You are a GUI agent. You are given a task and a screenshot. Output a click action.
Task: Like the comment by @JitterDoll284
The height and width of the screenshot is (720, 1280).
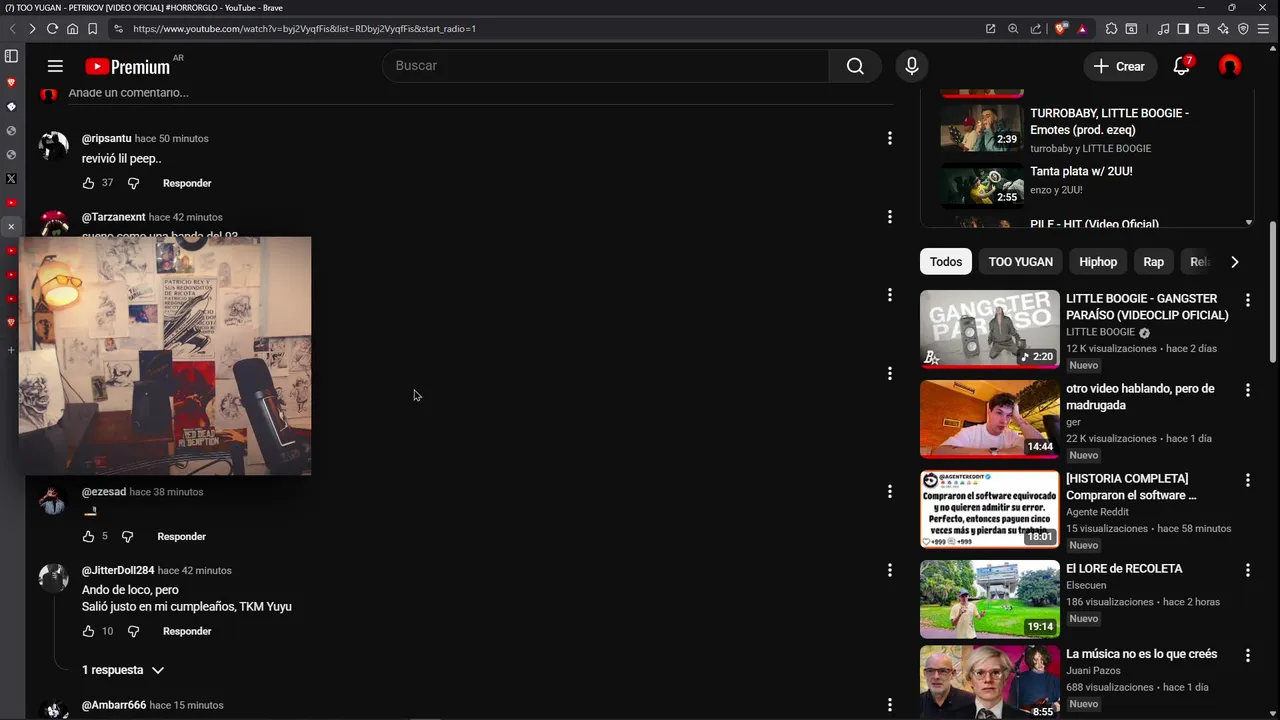point(88,631)
